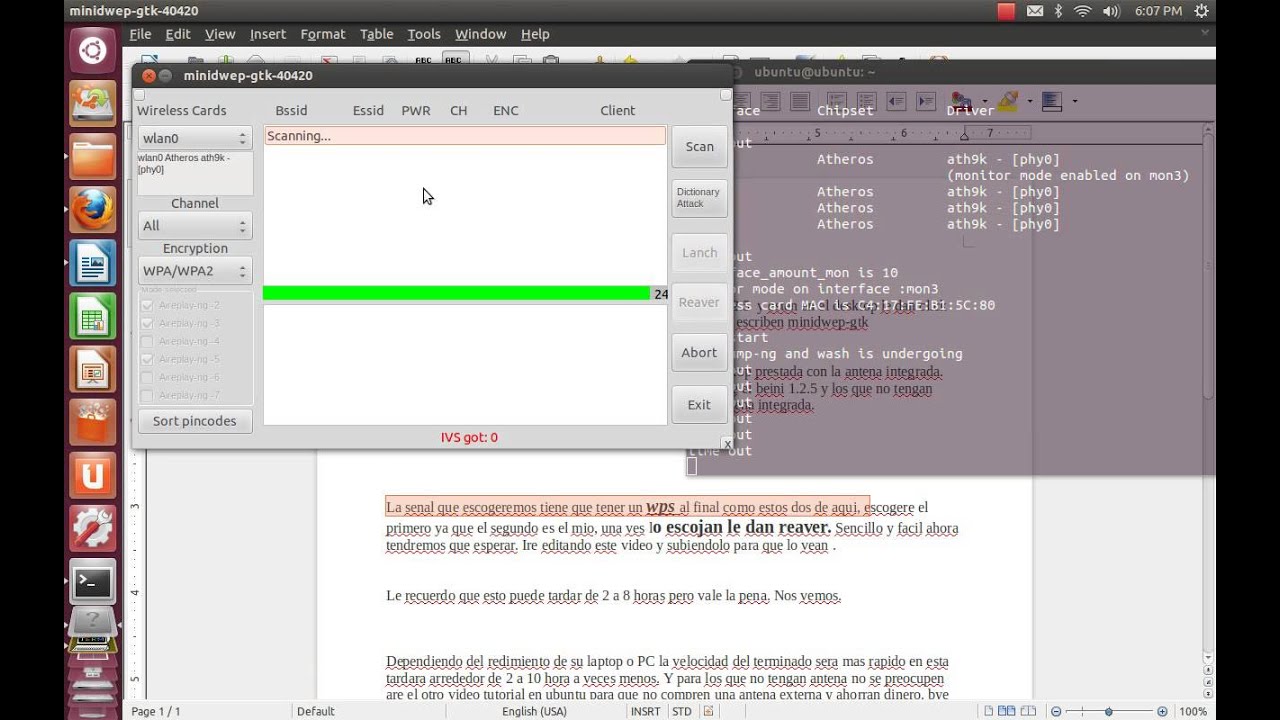Click the red indicator in the top panel
Viewport: 1280px width, 720px height.
coord(1006,11)
